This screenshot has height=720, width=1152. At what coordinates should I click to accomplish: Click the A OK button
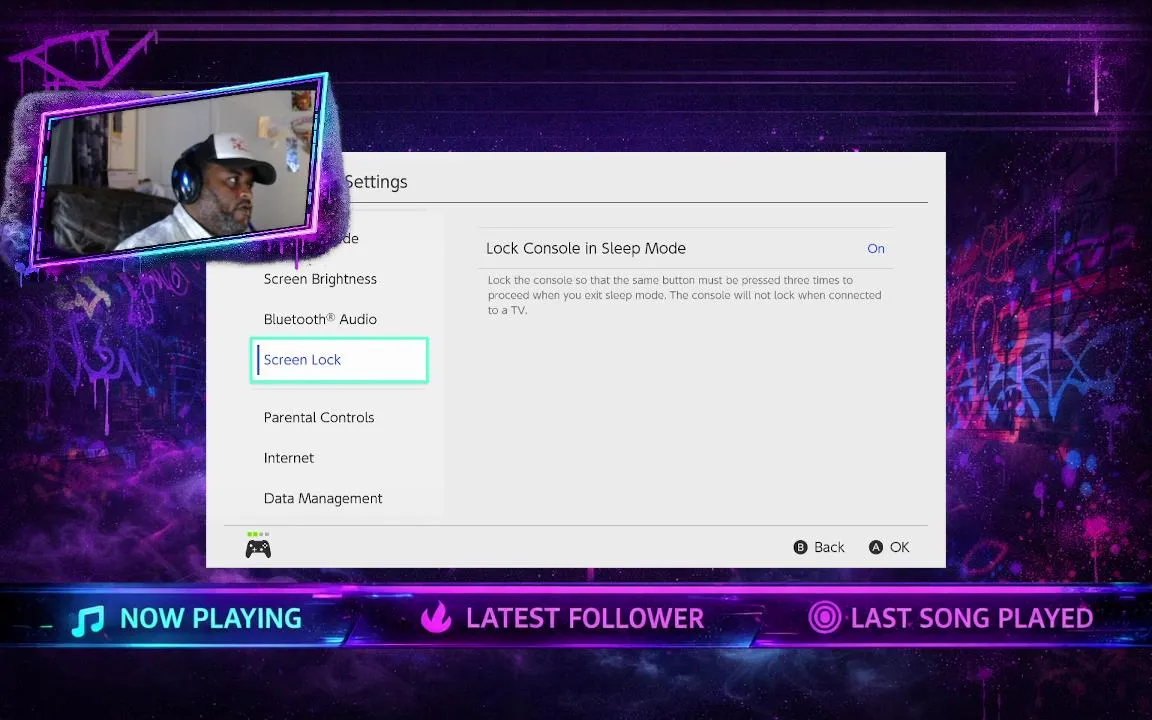pyautogui.click(x=889, y=547)
